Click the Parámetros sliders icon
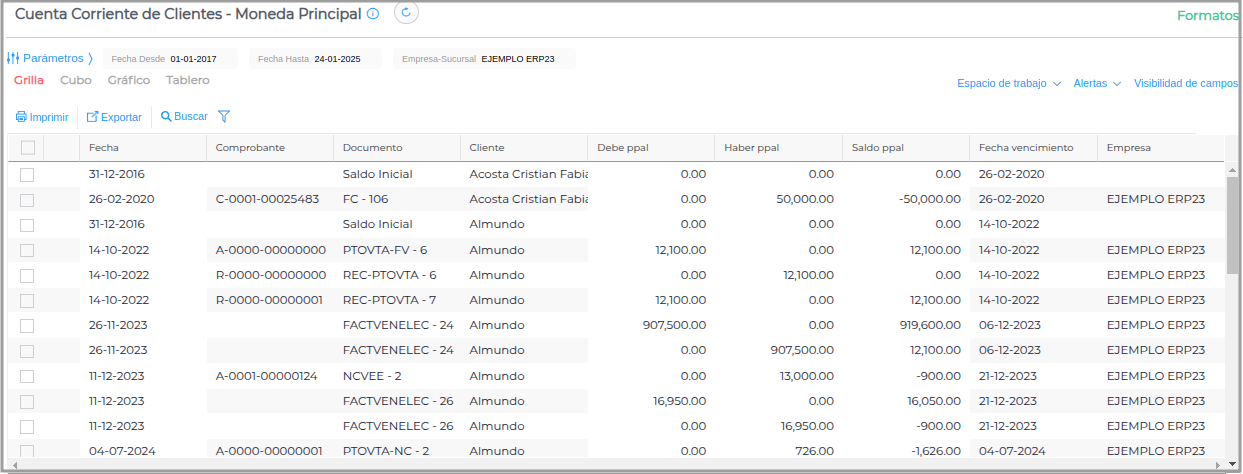This screenshot has width=1243, height=474. point(13,58)
